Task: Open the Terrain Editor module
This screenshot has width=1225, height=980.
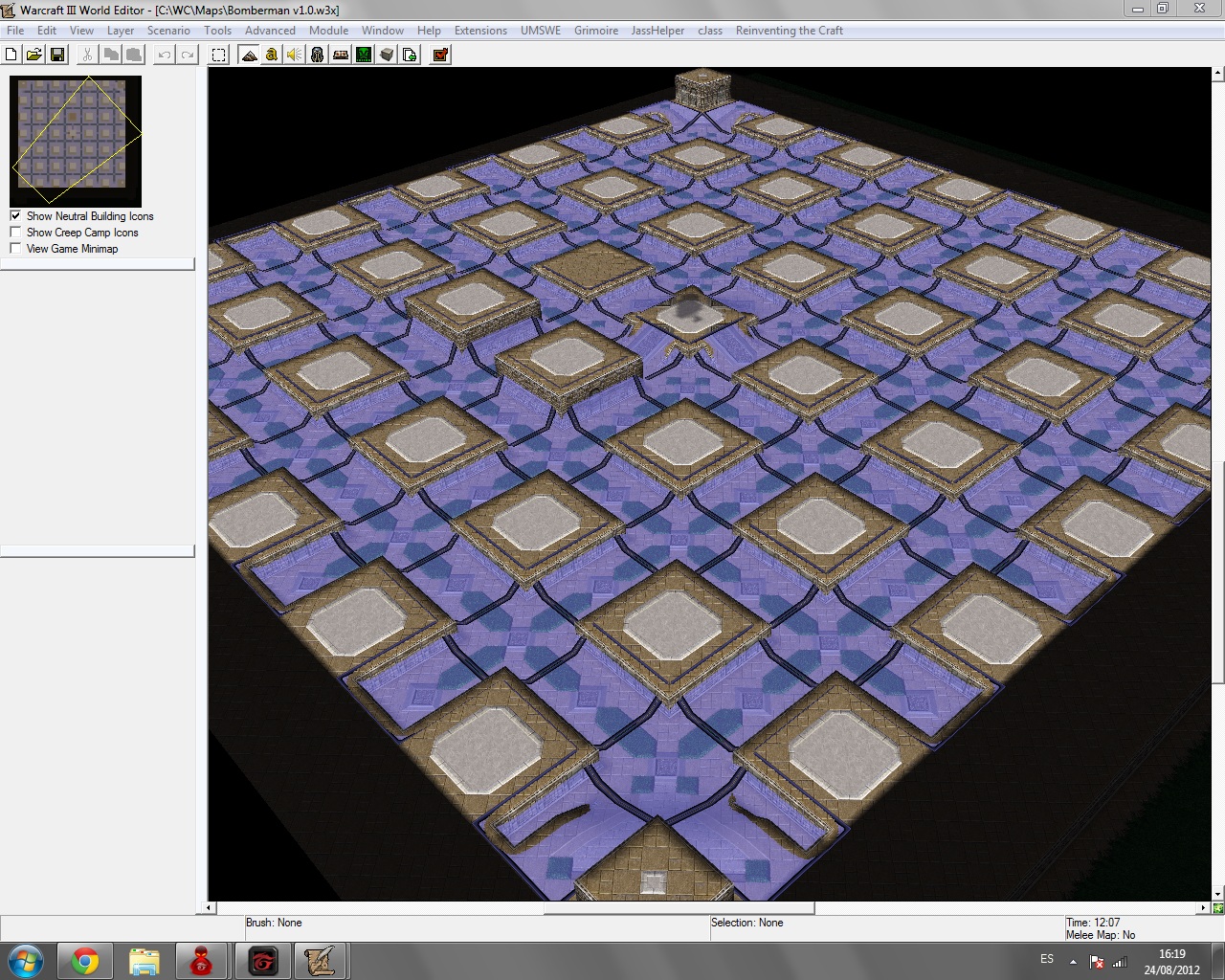Action: tap(249, 55)
